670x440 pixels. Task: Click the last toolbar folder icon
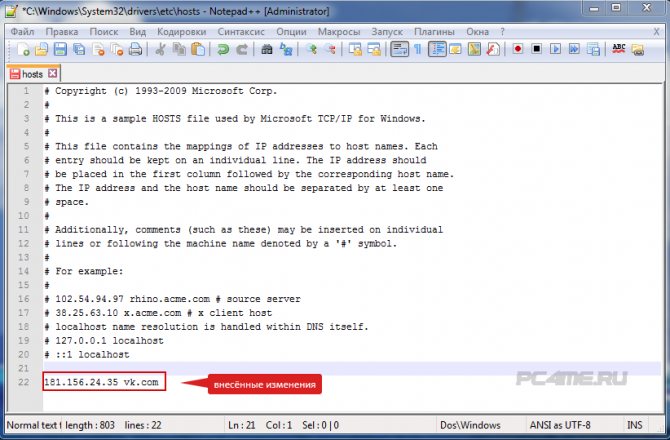point(638,50)
